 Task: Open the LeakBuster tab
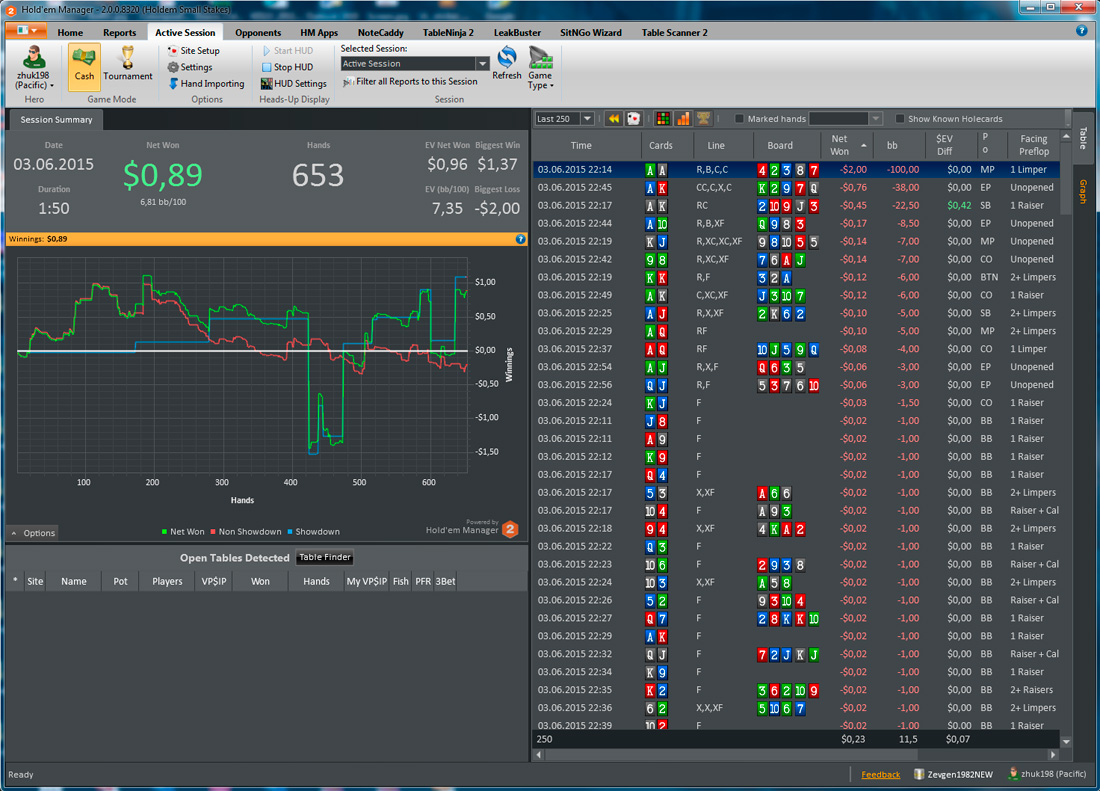pos(517,32)
